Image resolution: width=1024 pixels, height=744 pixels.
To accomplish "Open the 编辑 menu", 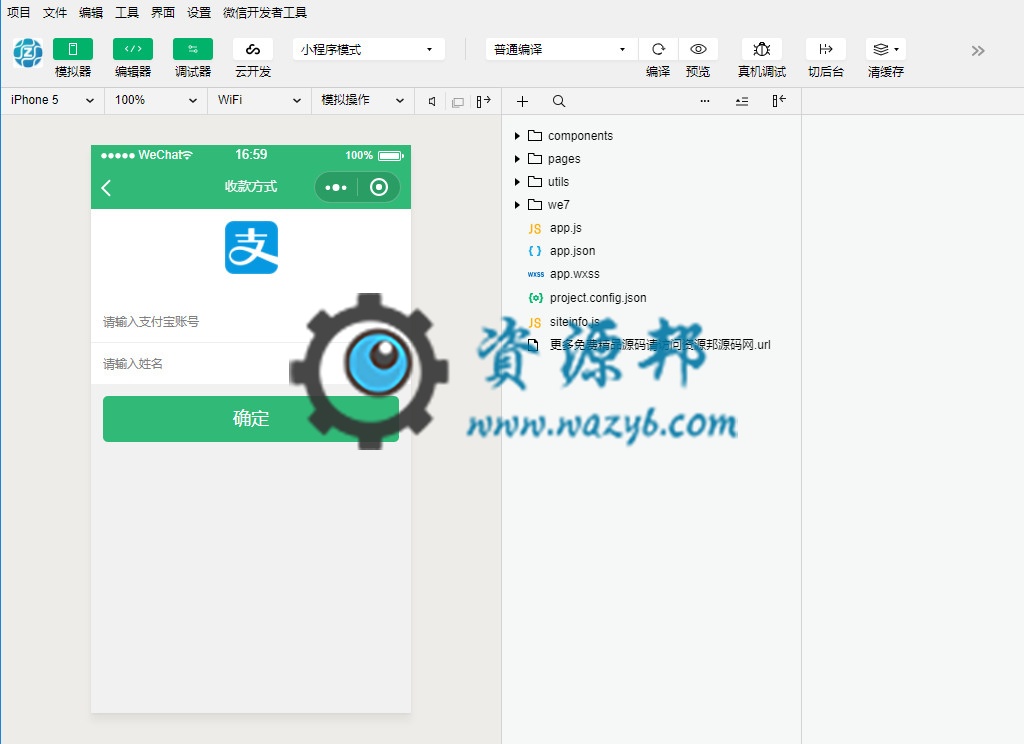I will pos(91,12).
